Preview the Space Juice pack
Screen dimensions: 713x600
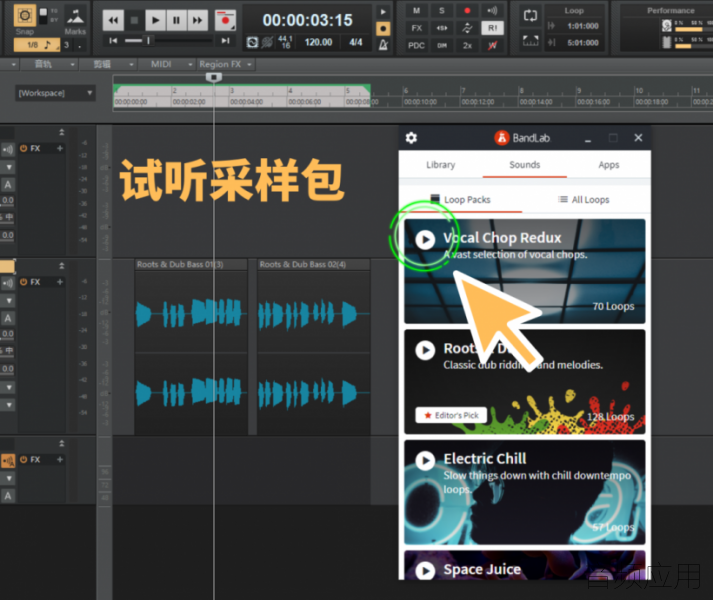pyautogui.click(x=425, y=571)
